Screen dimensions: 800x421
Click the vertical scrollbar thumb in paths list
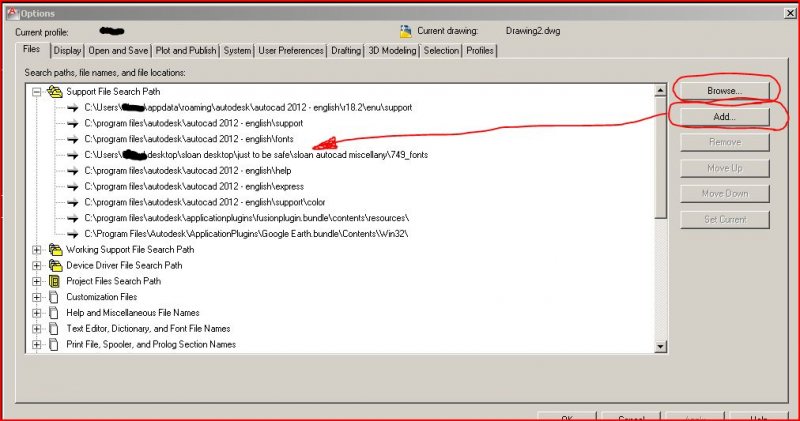tap(660, 158)
